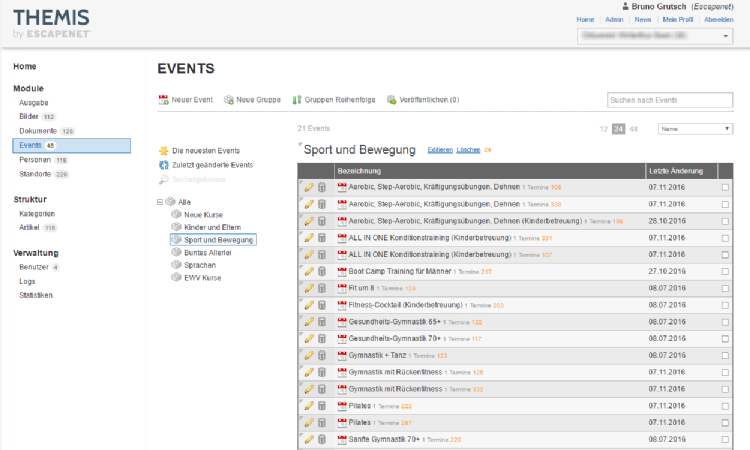
Task: Click the Editieren link next to group title
Action: [x=440, y=150]
